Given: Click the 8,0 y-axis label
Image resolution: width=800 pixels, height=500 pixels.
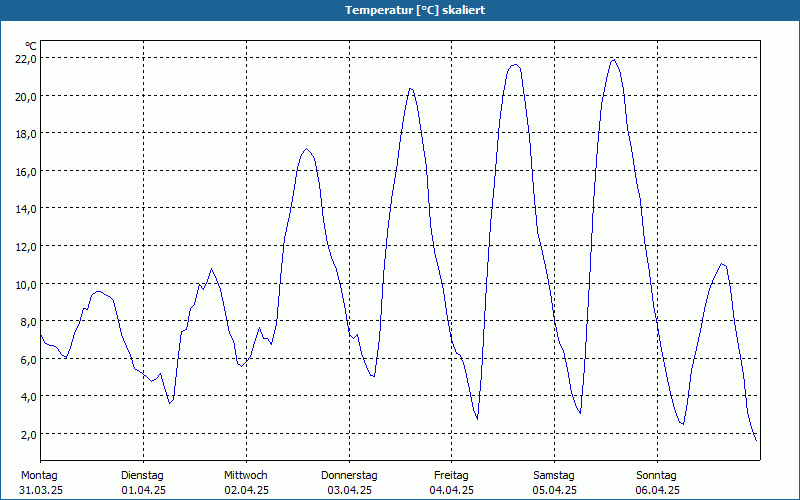Looking at the screenshot, I should (28, 321).
